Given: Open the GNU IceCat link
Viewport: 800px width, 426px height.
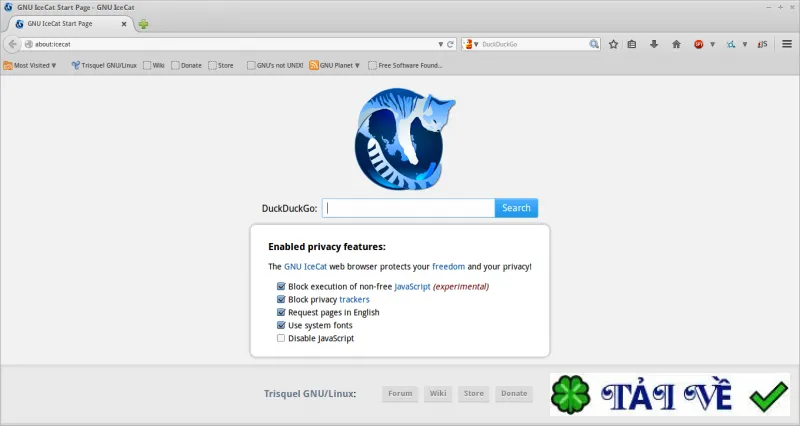Looking at the screenshot, I should (305, 266).
